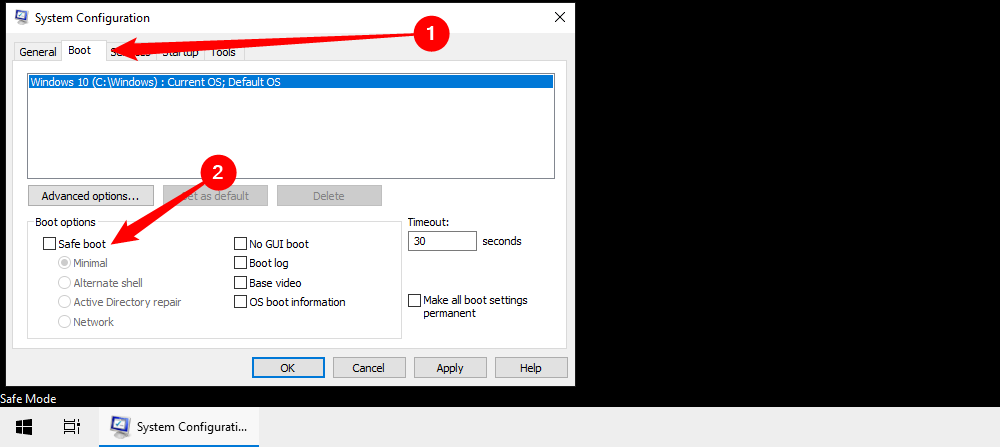Select the Minimal radio button

[64, 263]
